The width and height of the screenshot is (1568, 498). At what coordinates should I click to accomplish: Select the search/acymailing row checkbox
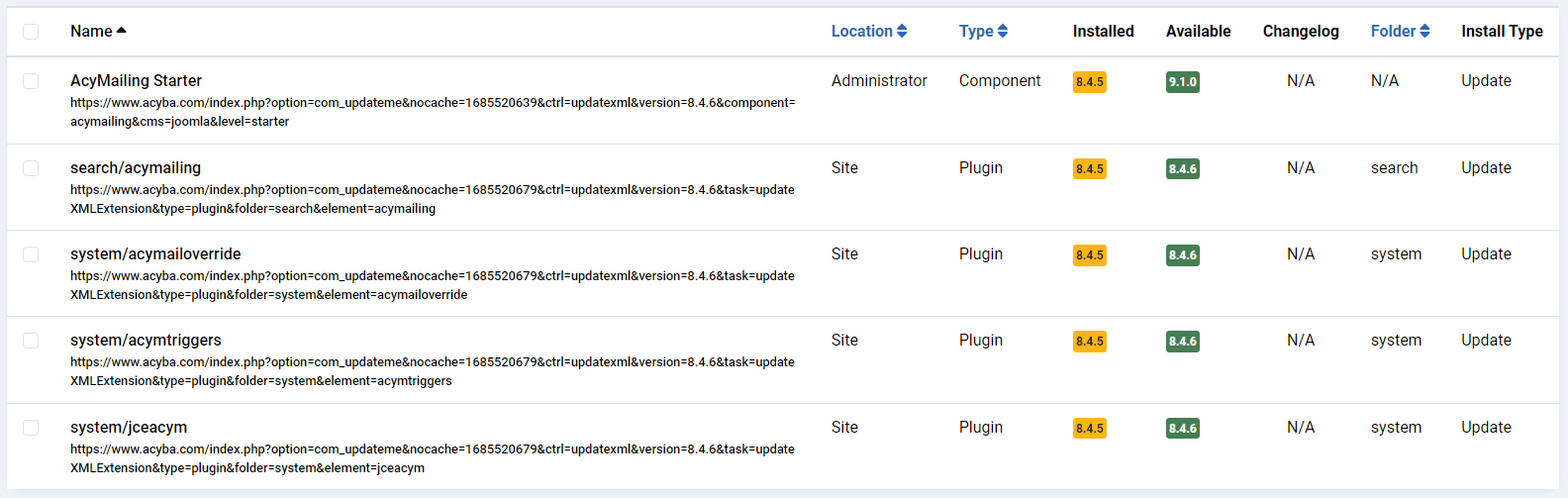pyautogui.click(x=31, y=168)
